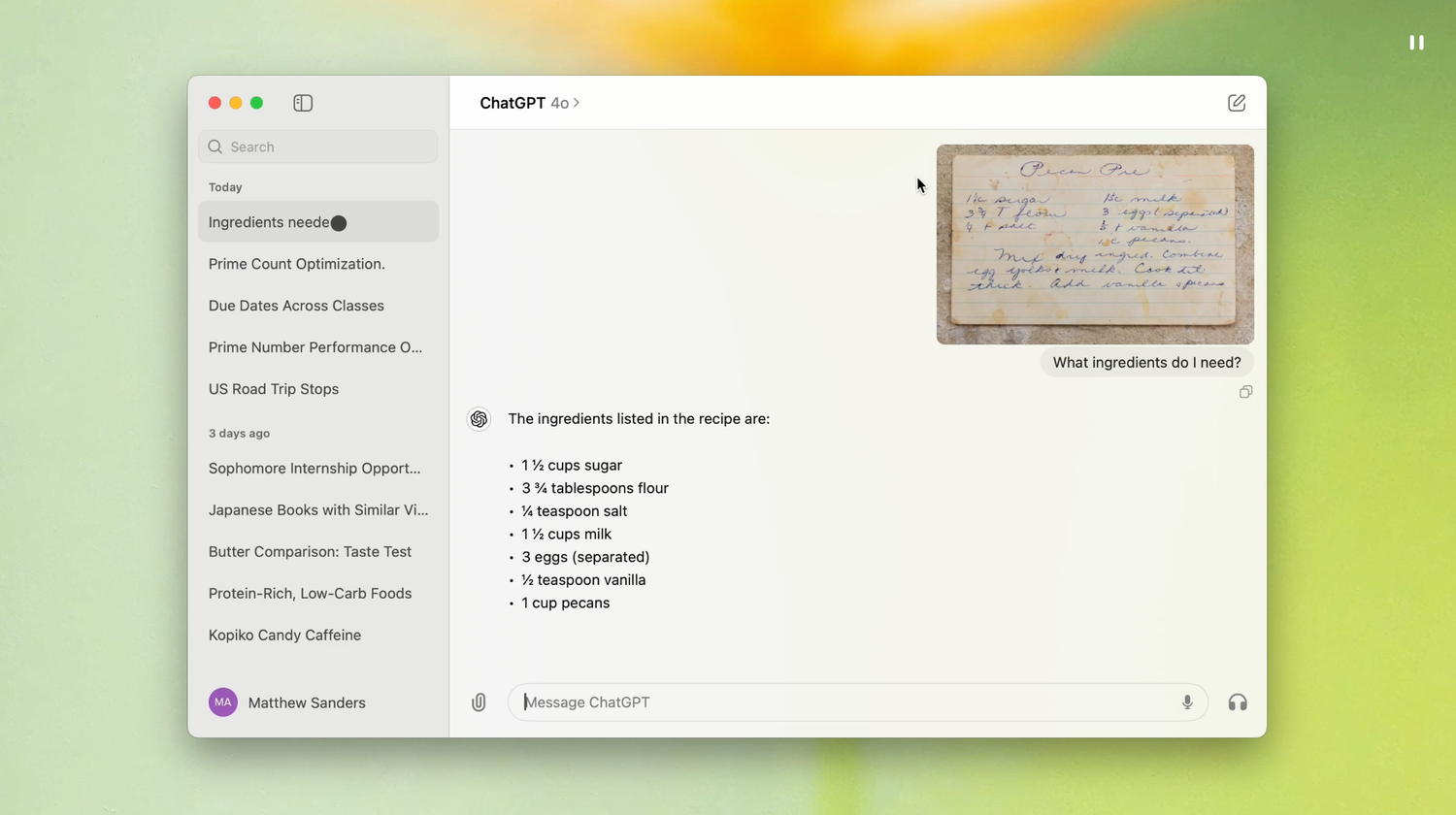Image resolution: width=1456 pixels, height=815 pixels.
Task: Copy the user message with copy icon
Action: pyautogui.click(x=1245, y=392)
